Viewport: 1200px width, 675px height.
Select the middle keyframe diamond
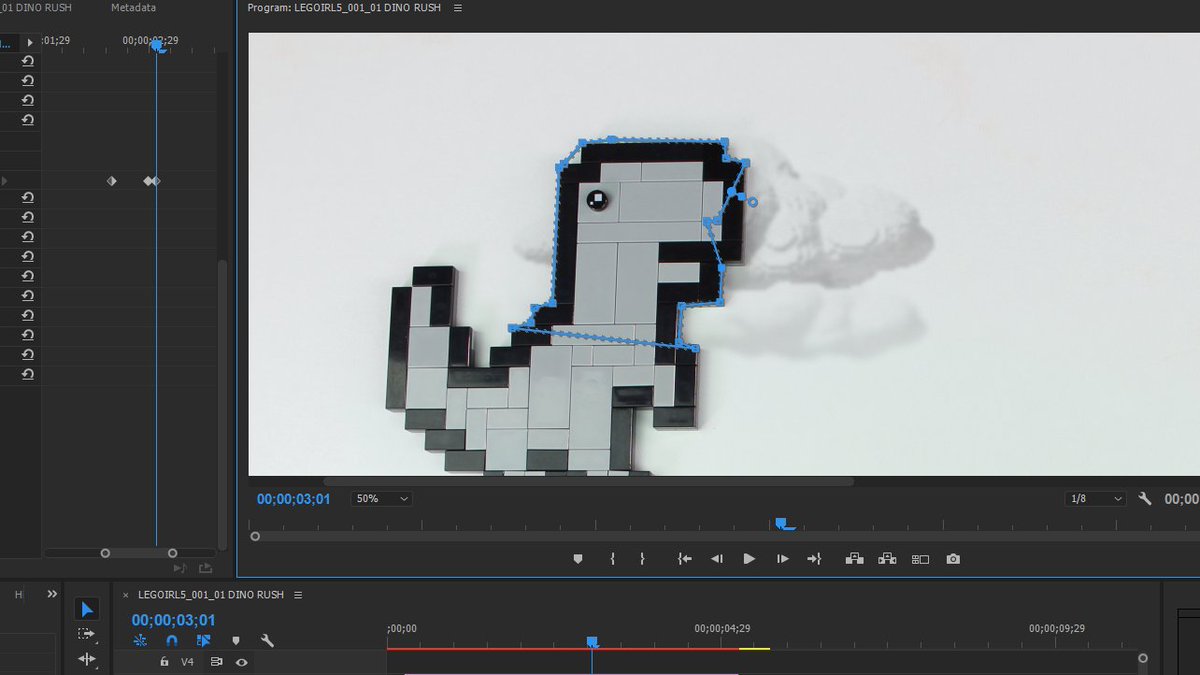coord(148,181)
